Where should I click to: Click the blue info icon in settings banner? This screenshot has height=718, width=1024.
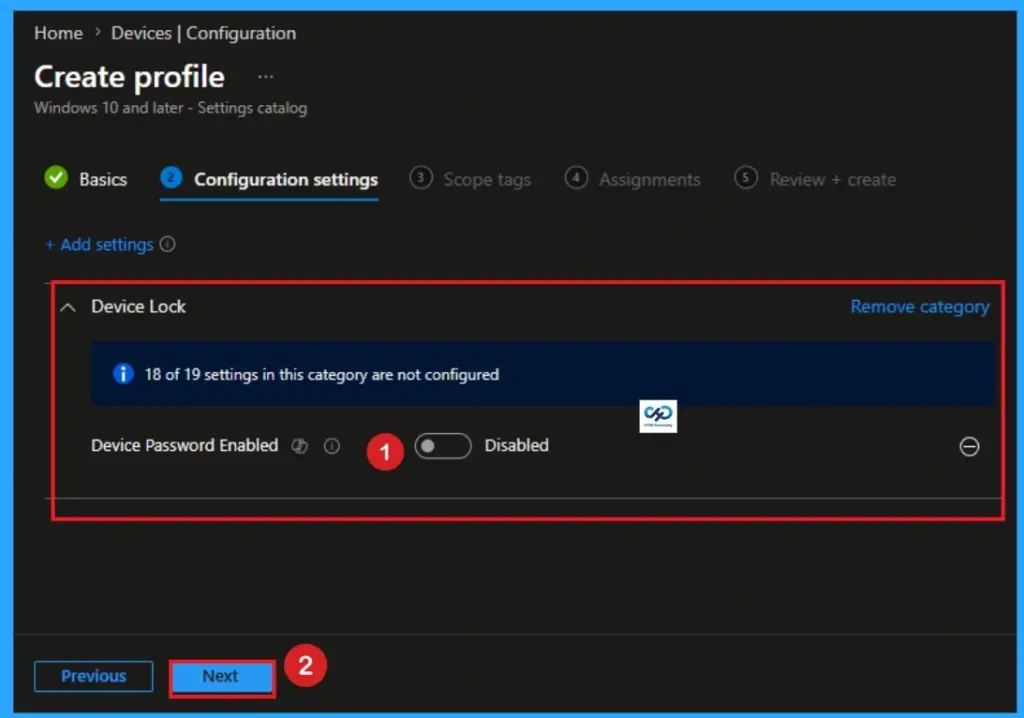click(123, 374)
